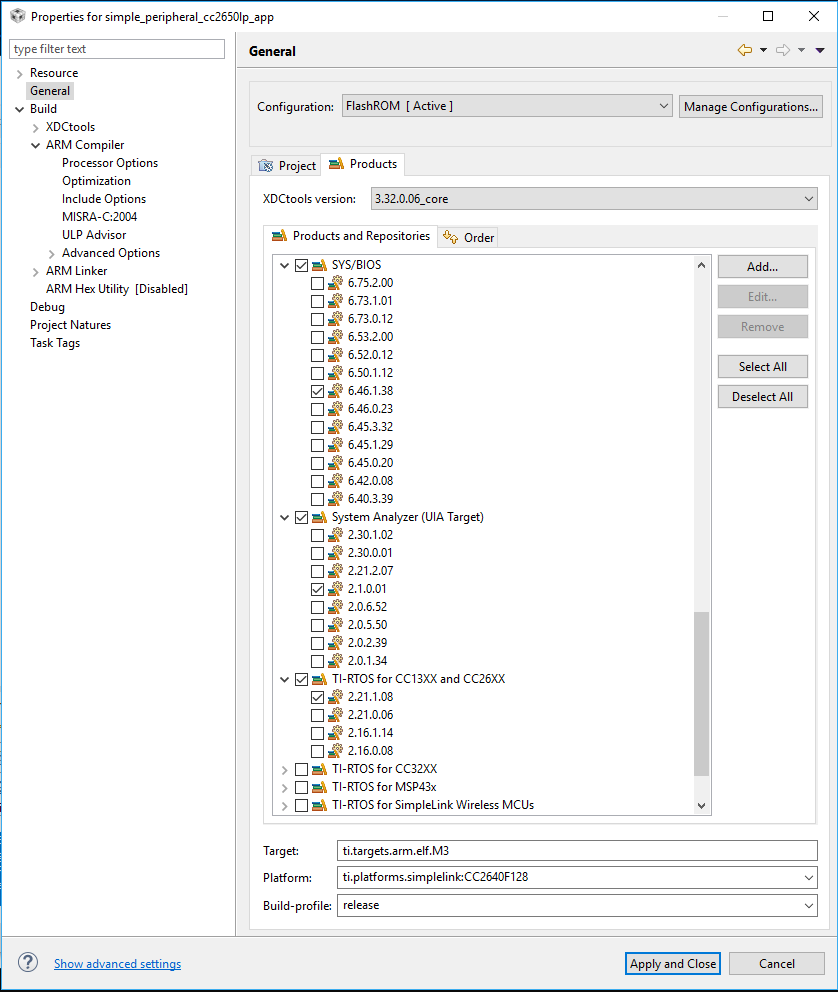Click the gear icon for TI-RTOS 2.21.1.08
Image resolution: width=838 pixels, height=992 pixels.
tap(335, 697)
